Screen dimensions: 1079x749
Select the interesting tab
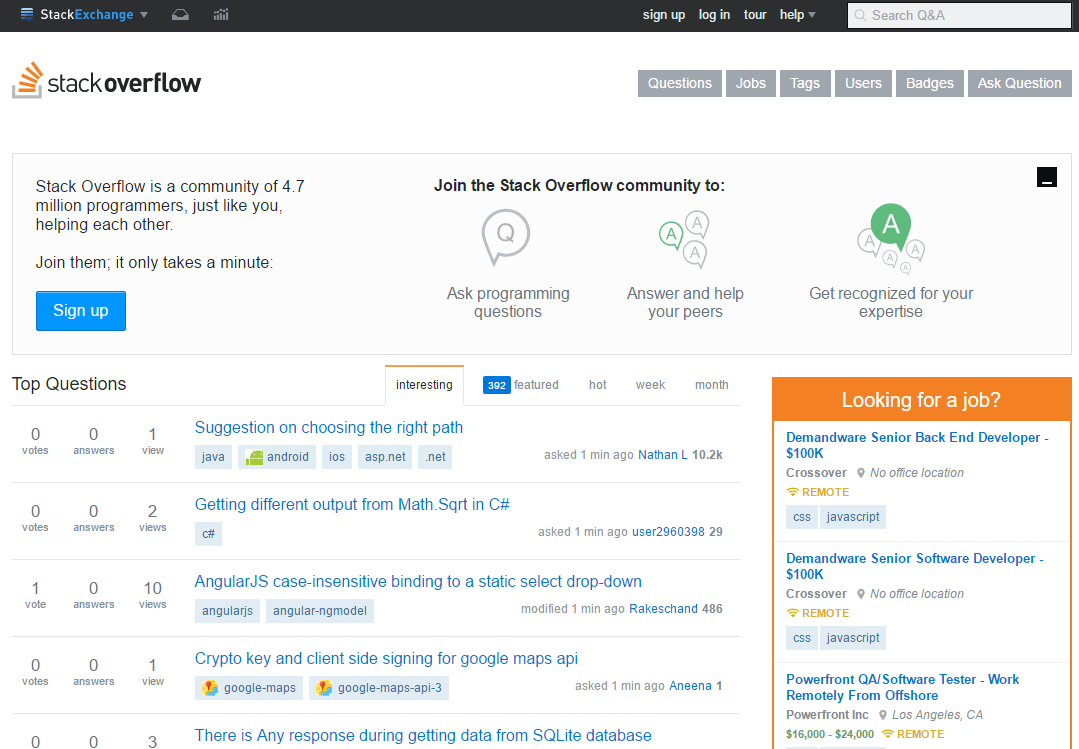click(424, 385)
